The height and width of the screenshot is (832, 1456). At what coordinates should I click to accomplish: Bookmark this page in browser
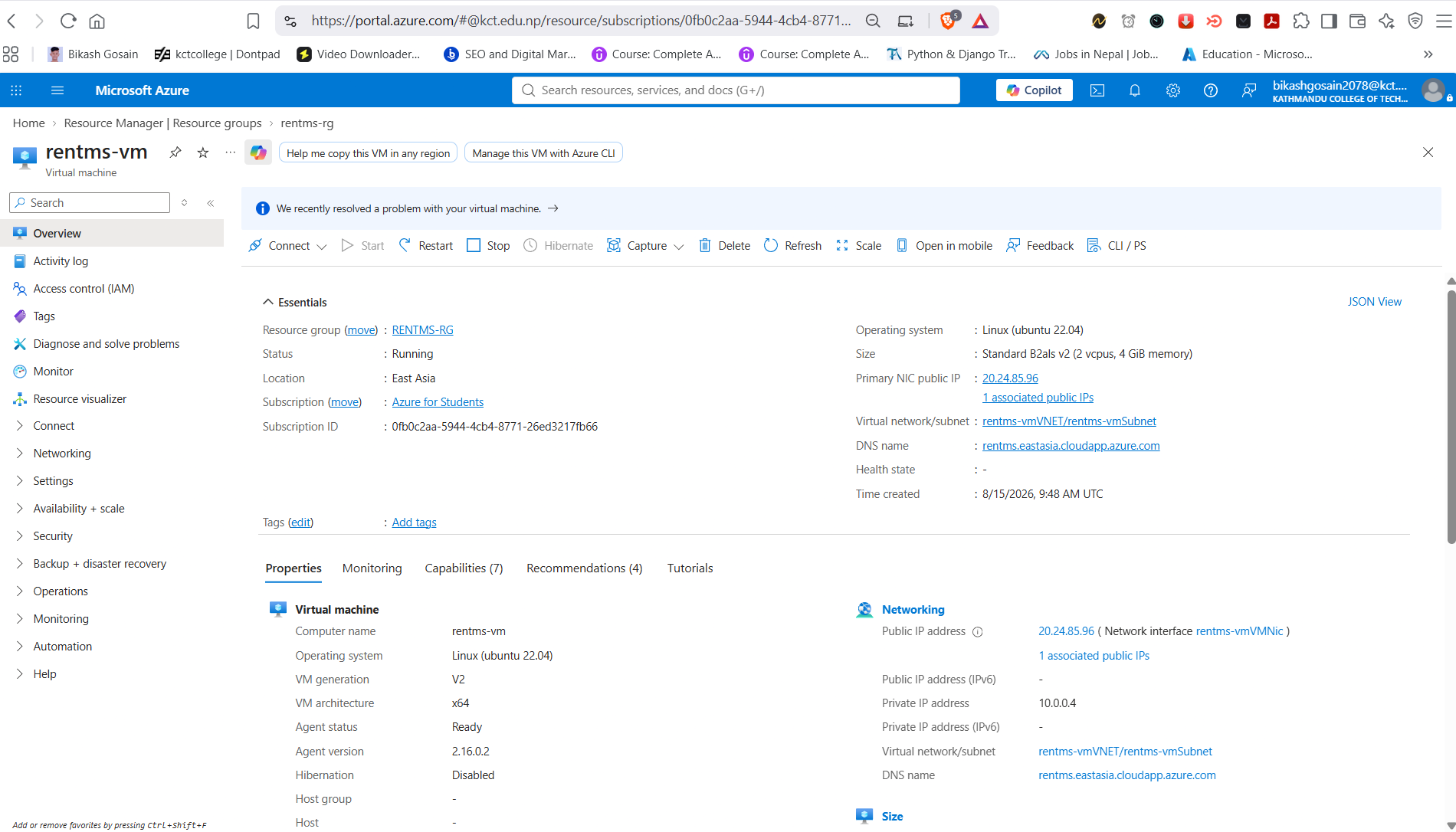pyautogui.click(x=254, y=21)
